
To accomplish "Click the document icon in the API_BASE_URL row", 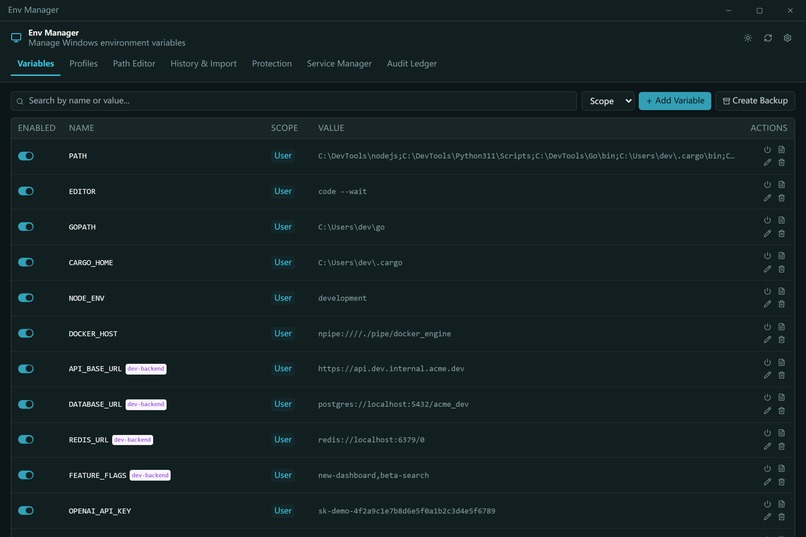I will click(781, 362).
